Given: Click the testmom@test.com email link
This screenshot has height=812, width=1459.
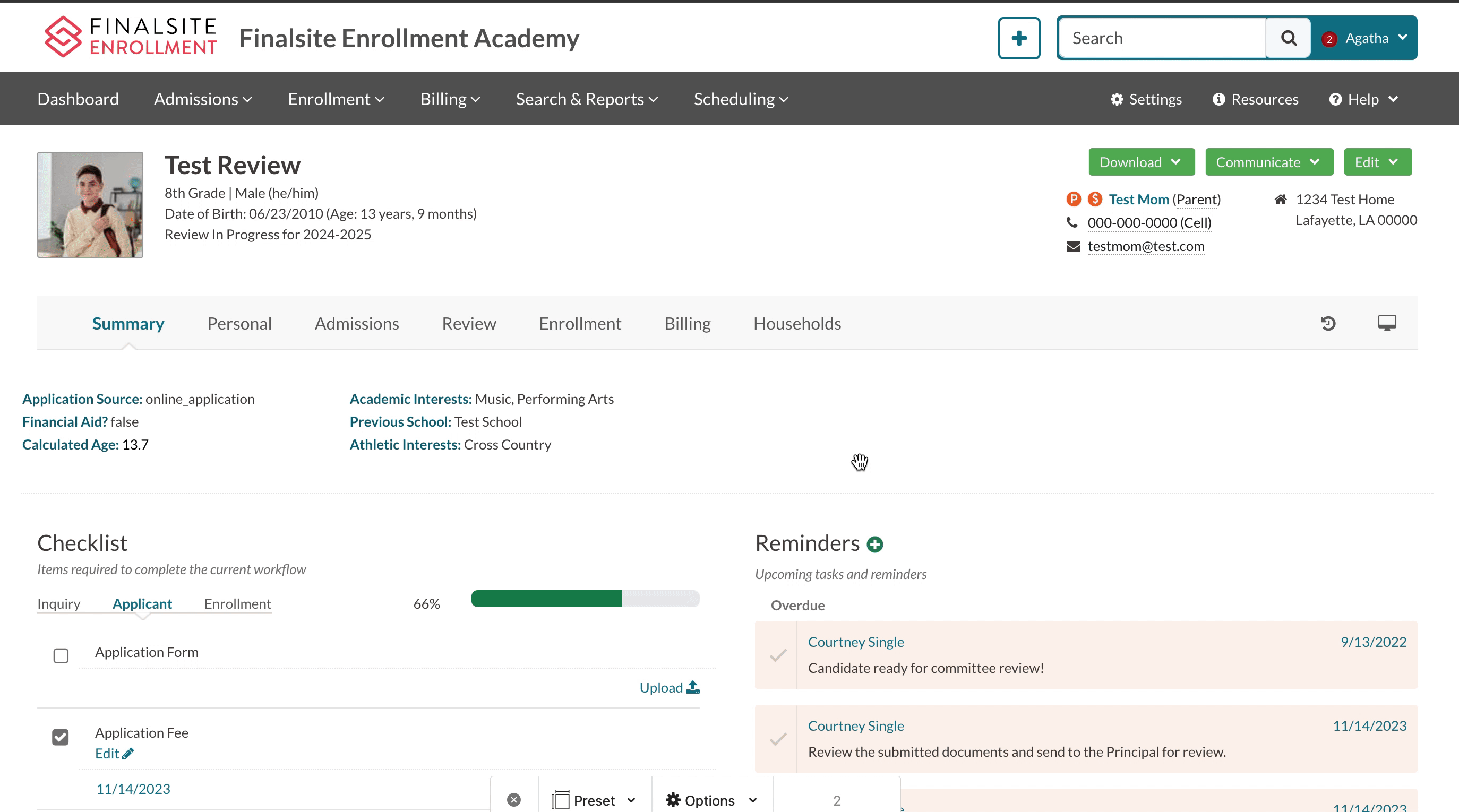Looking at the screenshot, I should [x=1145, y=246].
